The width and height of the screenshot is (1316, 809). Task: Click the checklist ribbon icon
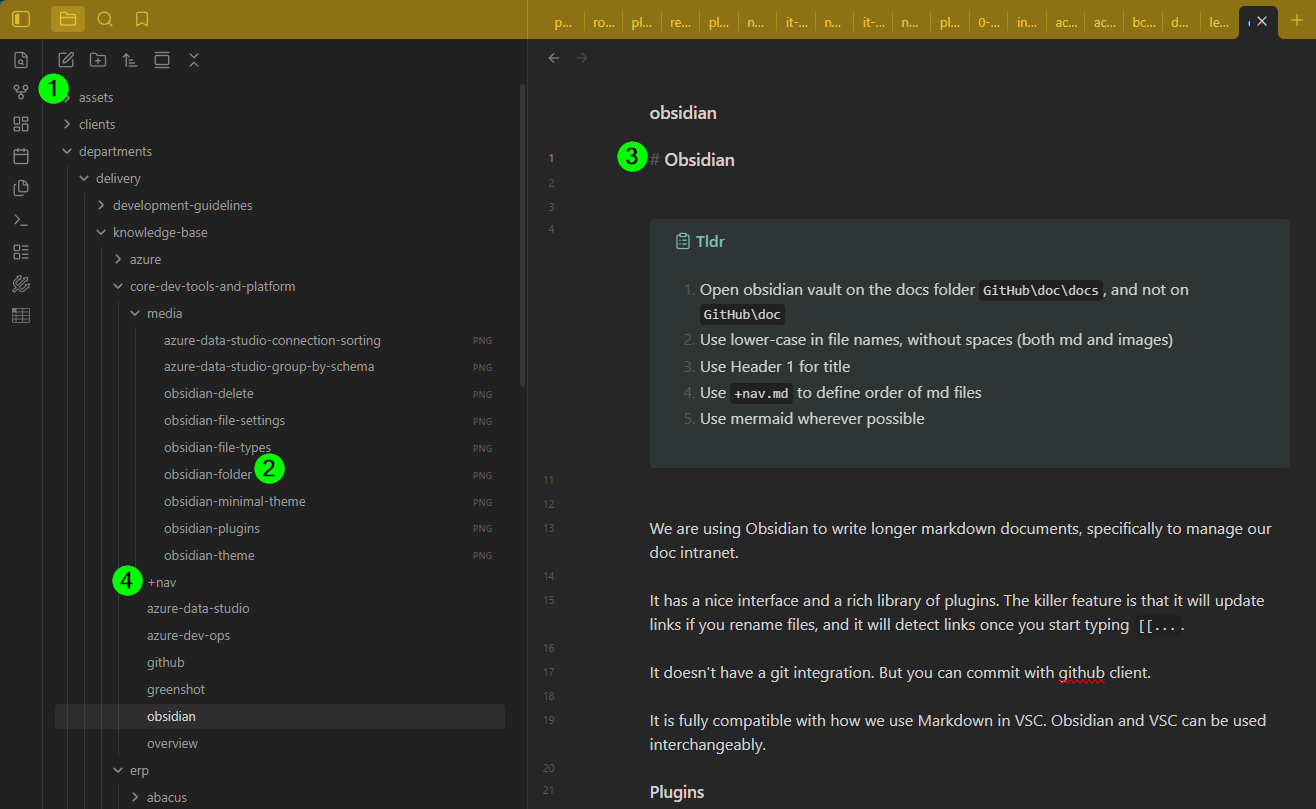click(21, 252)
